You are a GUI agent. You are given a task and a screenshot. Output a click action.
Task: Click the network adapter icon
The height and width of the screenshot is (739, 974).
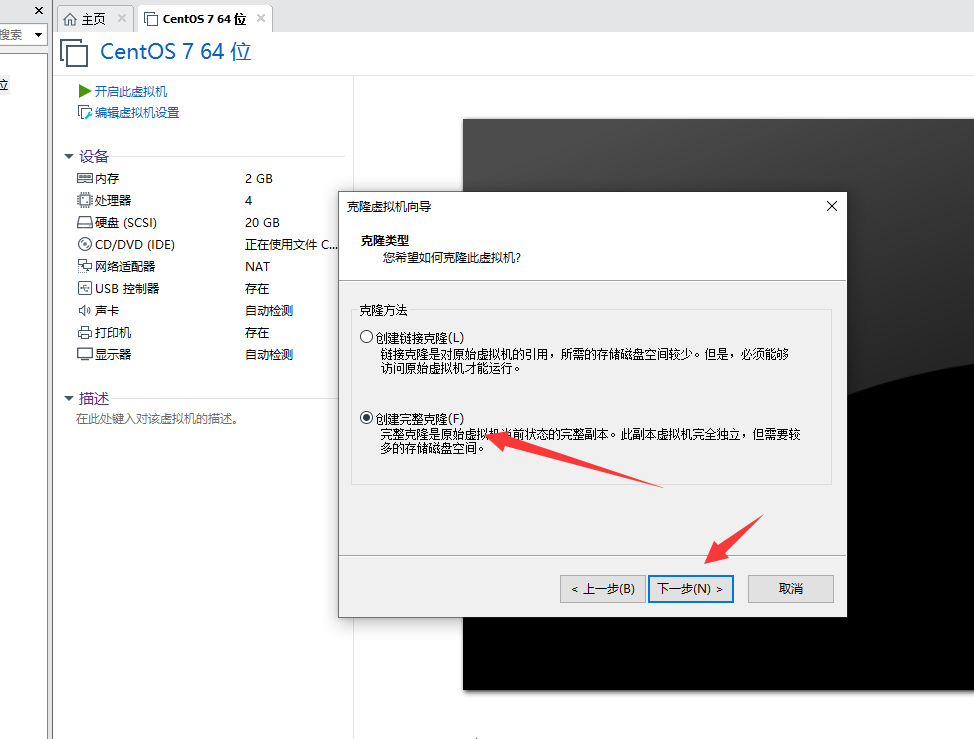click(84, 266)
